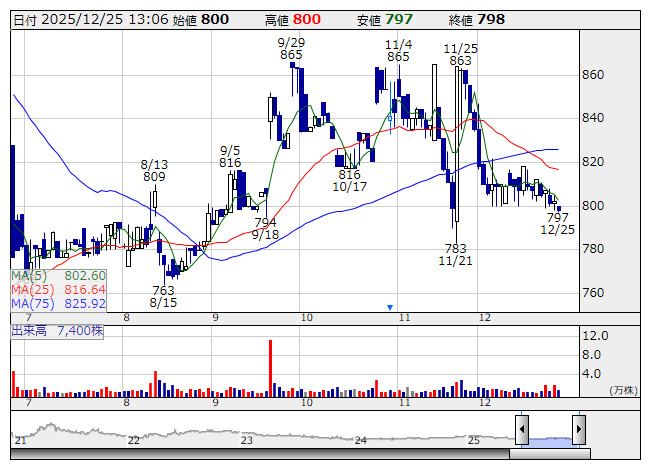
Task: Click year 21 in the overview chart
Action: click(x=20, y=440)
